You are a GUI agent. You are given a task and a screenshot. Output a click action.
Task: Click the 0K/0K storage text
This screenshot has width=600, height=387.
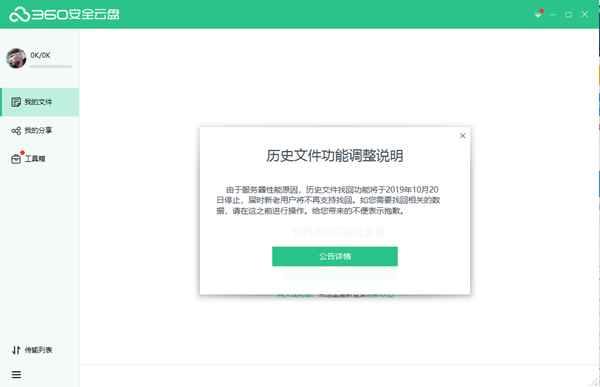(40, 55)
